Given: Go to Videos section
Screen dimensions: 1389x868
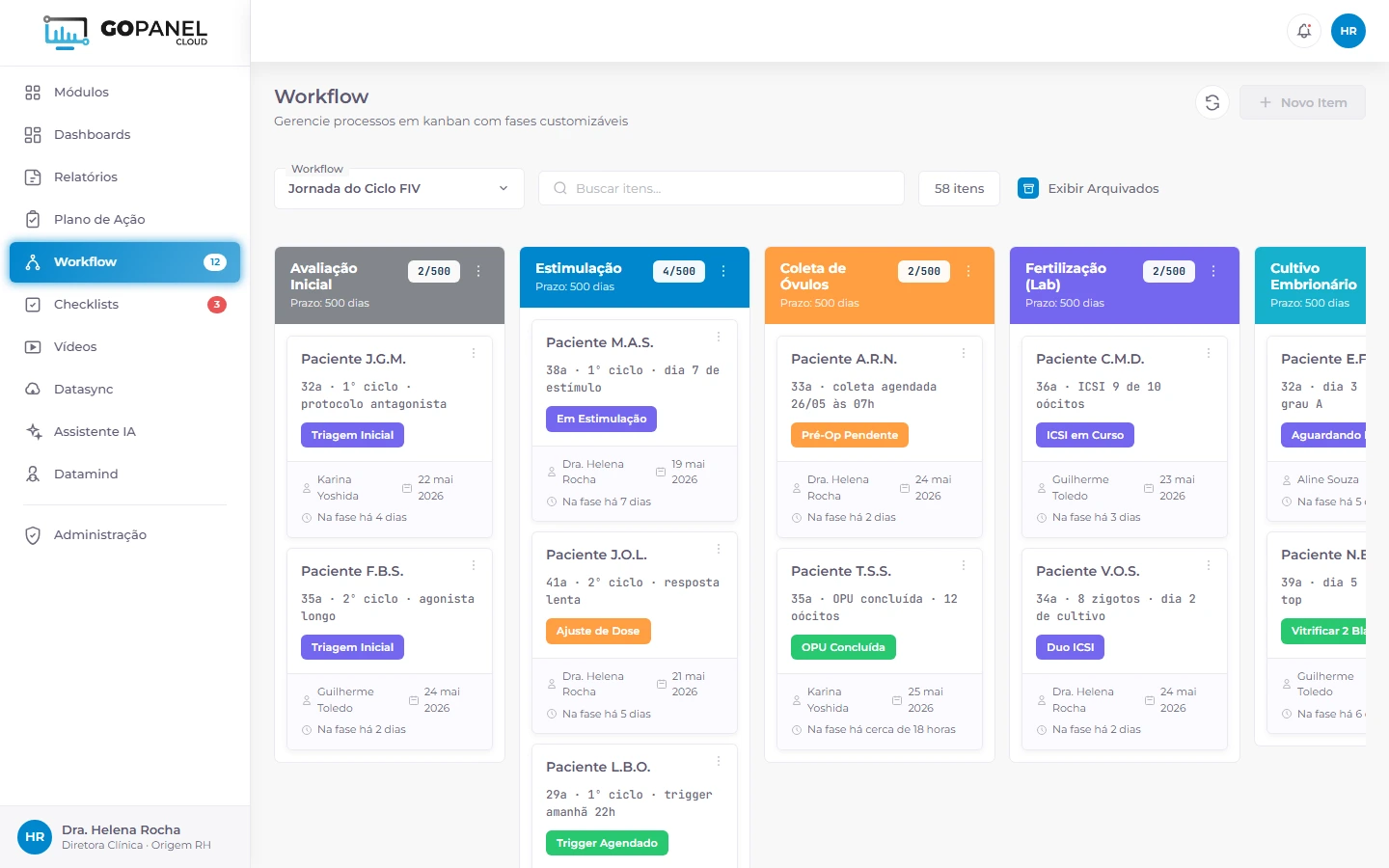Looking at the screenshot, I should coord(124,347).
